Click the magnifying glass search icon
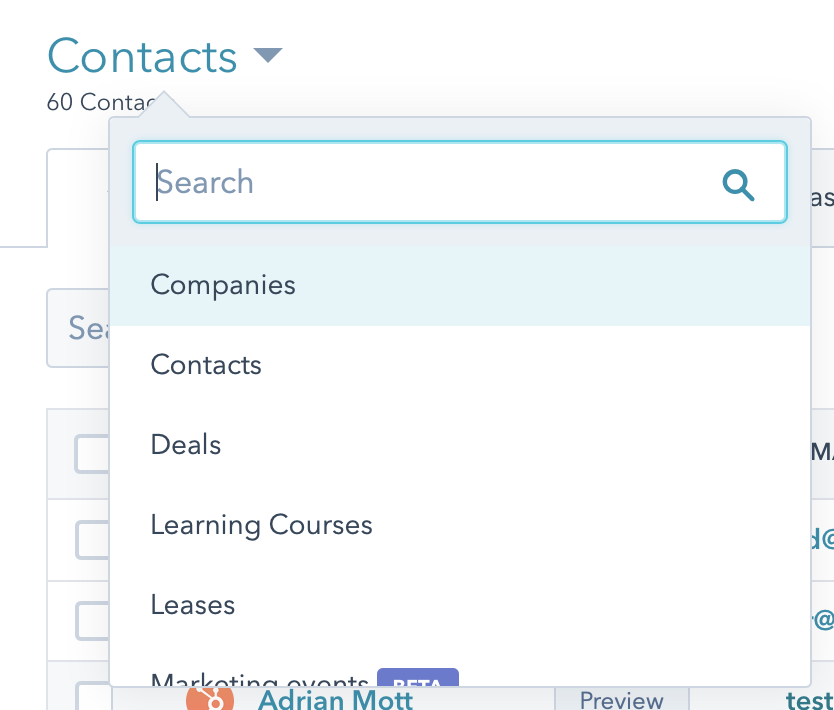The image size is (834, 710). (x=738, y=183)
